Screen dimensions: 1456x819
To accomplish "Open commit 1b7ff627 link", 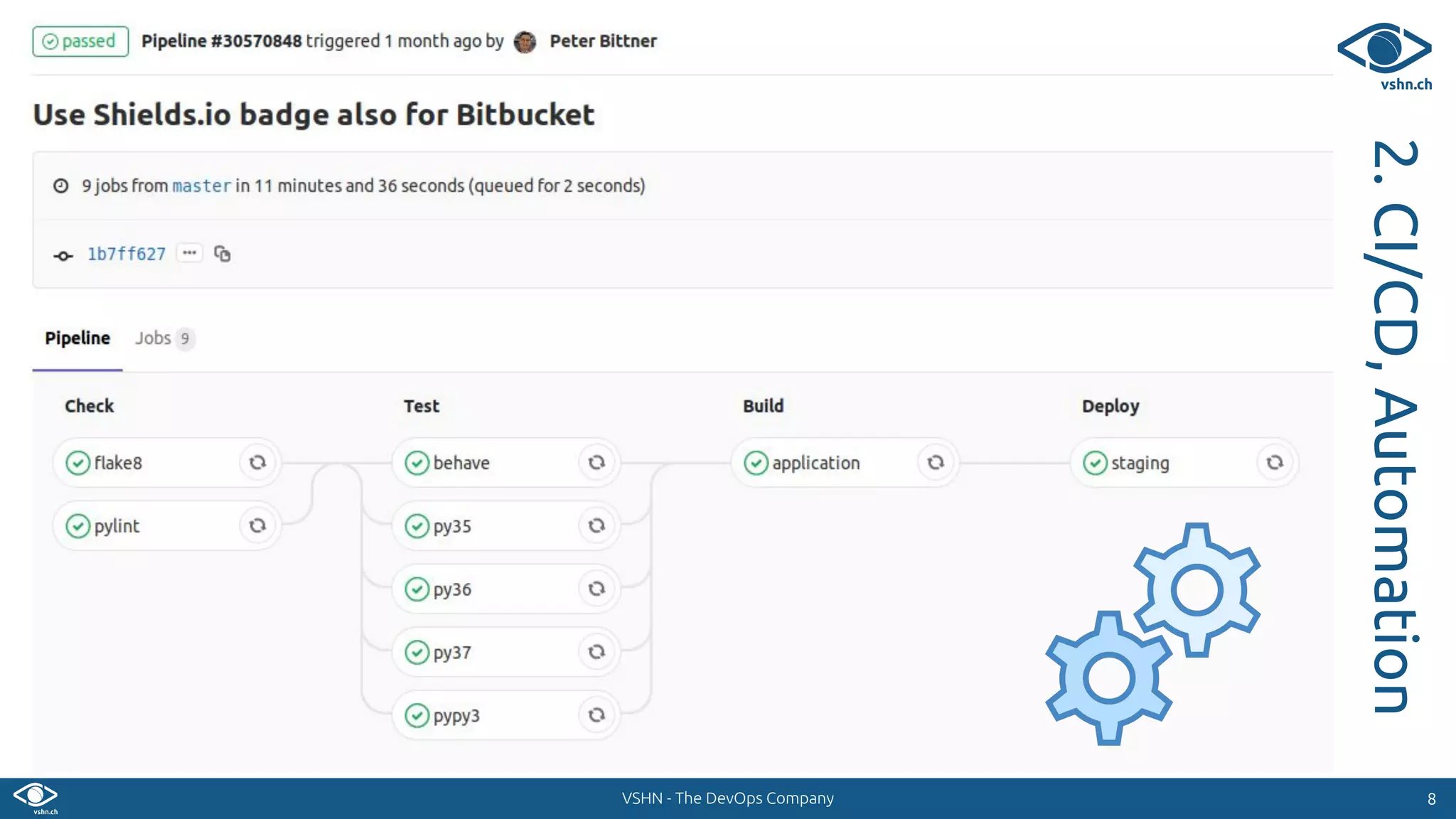I will point(127,254).
